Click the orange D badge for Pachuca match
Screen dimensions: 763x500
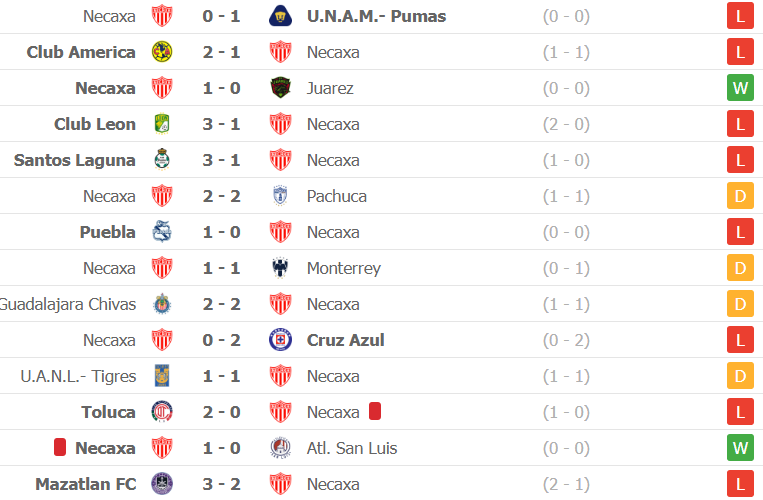coord(740,196)
